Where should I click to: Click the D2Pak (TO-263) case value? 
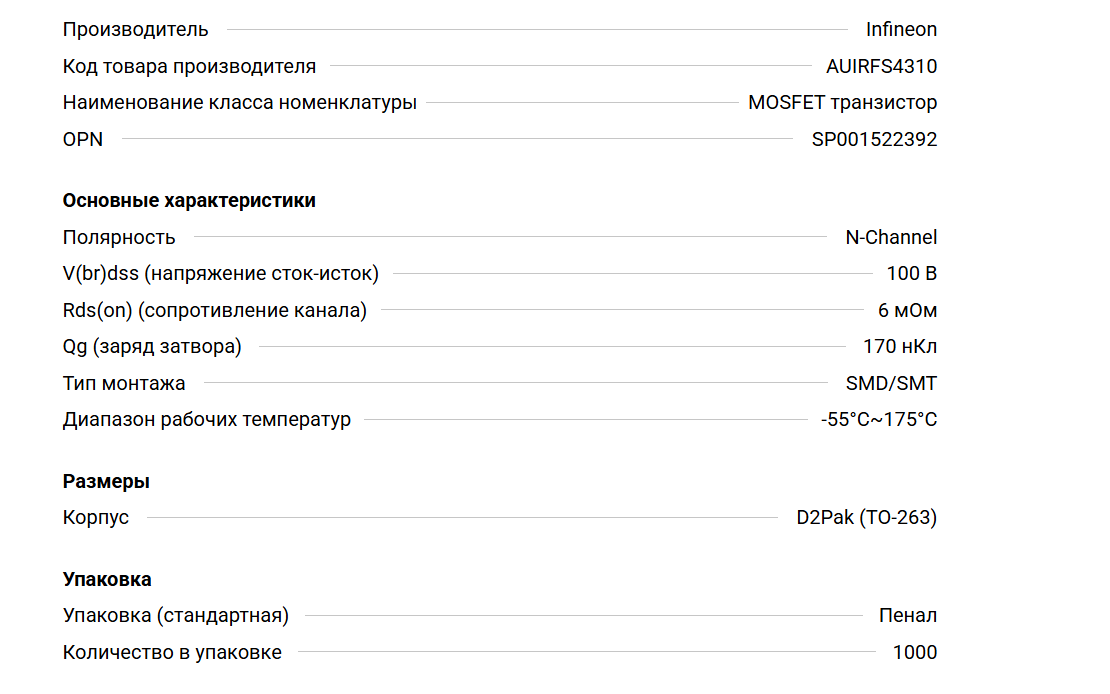[866, 518]
